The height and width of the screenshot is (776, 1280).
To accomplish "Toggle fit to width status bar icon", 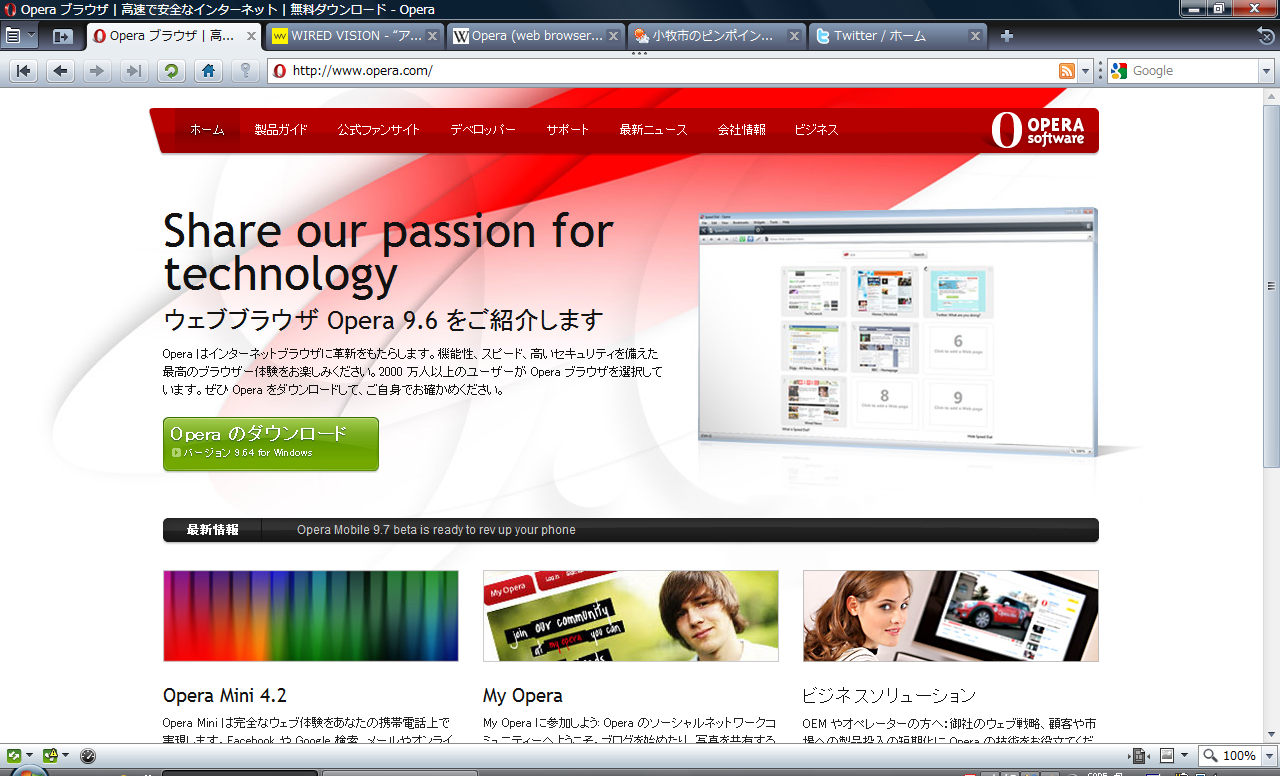I will pyautogui.click(x=1138, y=756).
